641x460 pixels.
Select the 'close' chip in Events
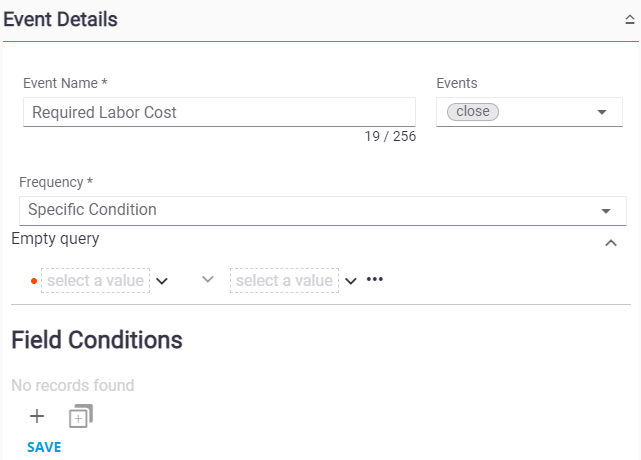click(x=472, y=111)
